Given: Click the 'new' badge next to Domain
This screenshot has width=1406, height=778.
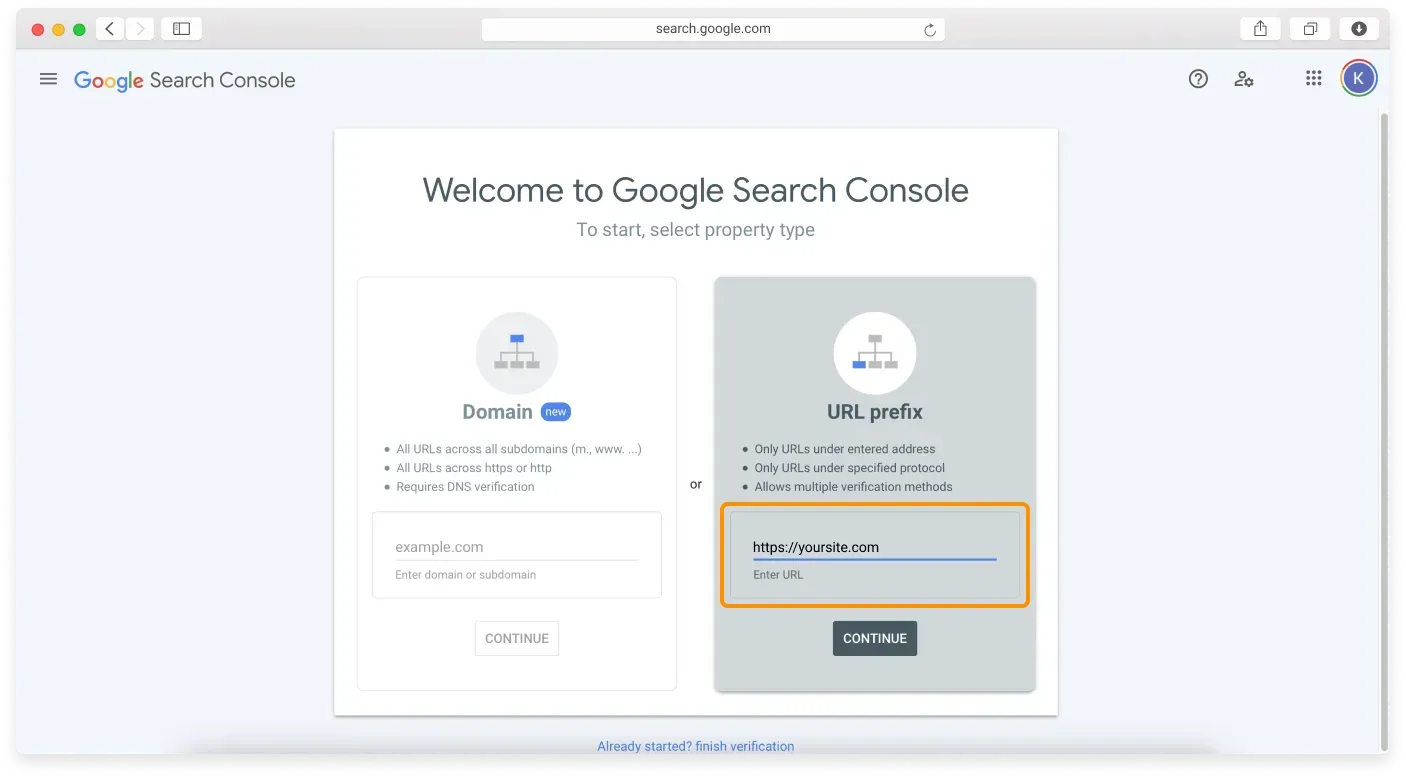Looking at the screenshot, I should click(556, 412).
